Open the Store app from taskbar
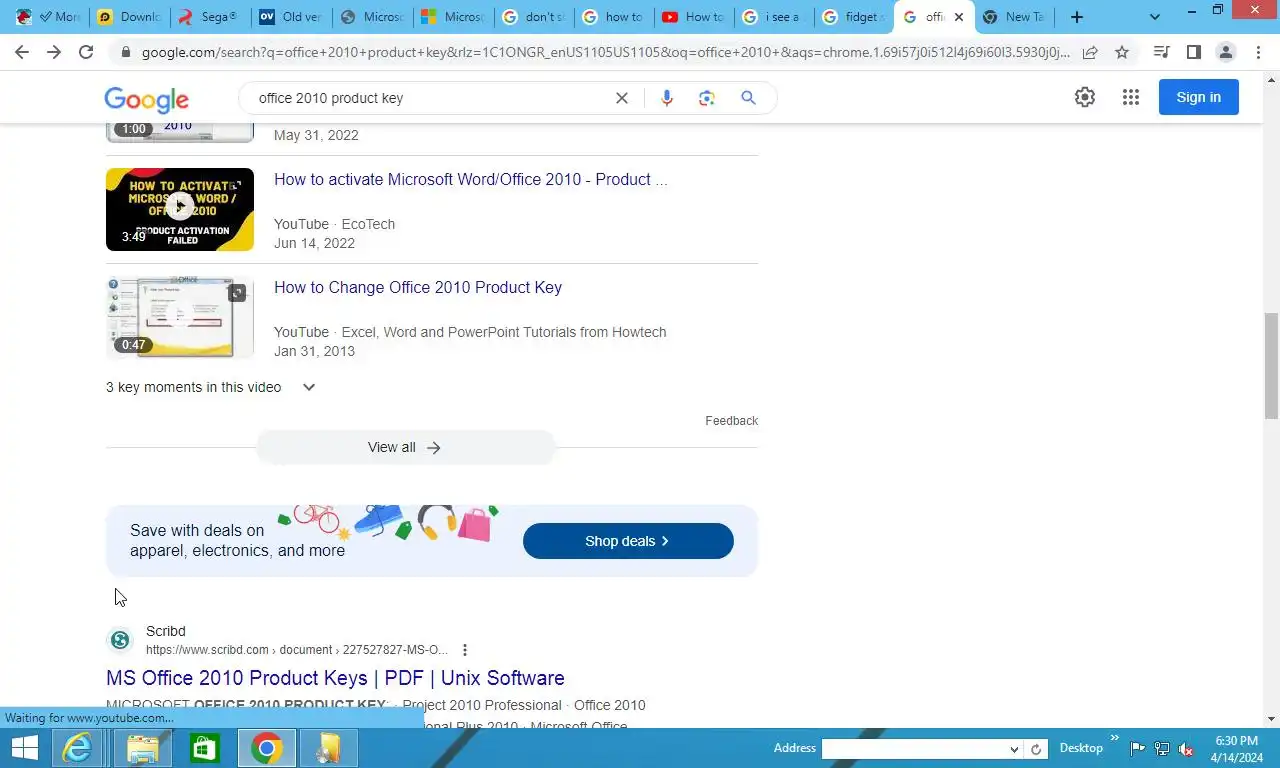This screenshot has height=768, width=1280. pyautogui.click(x=205, y=748)
